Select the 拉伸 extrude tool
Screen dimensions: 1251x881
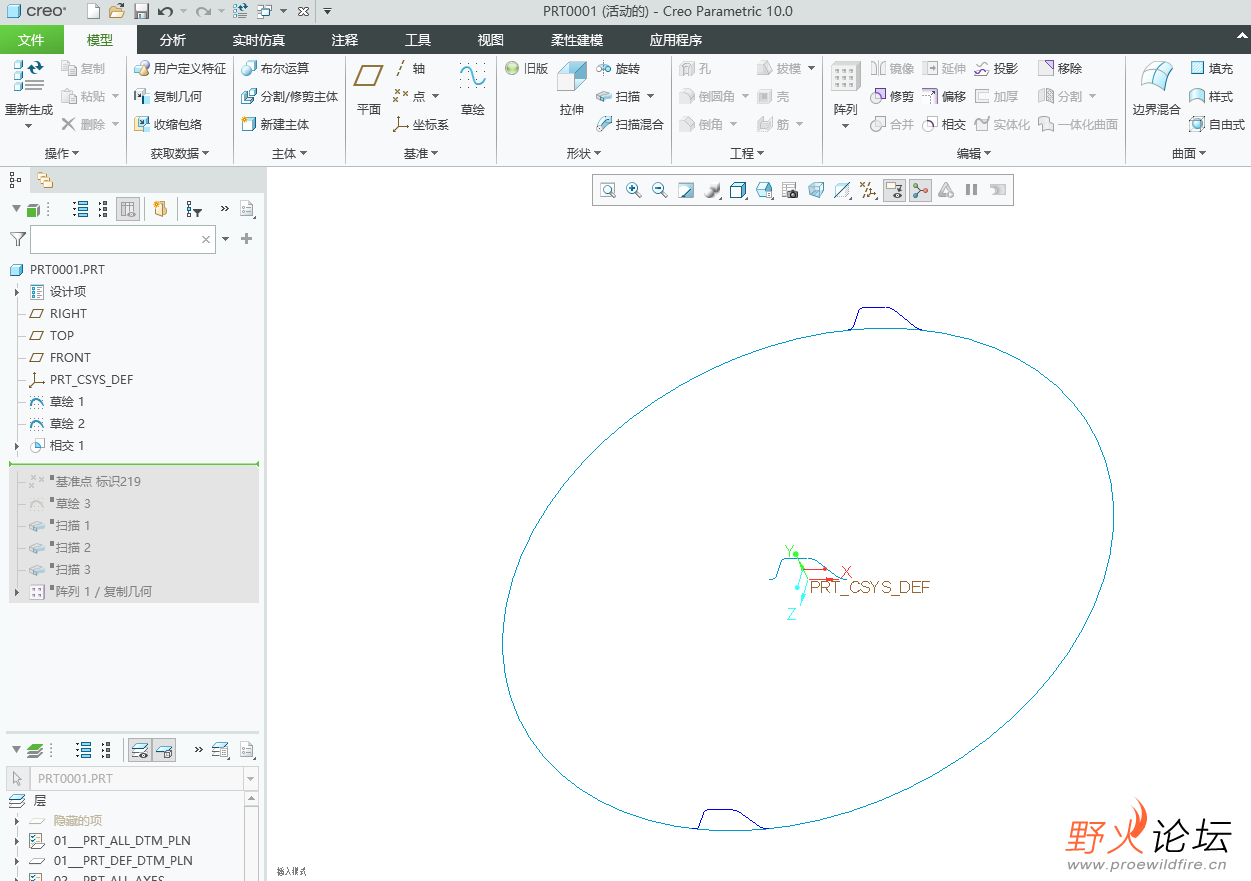click(572, 88)
